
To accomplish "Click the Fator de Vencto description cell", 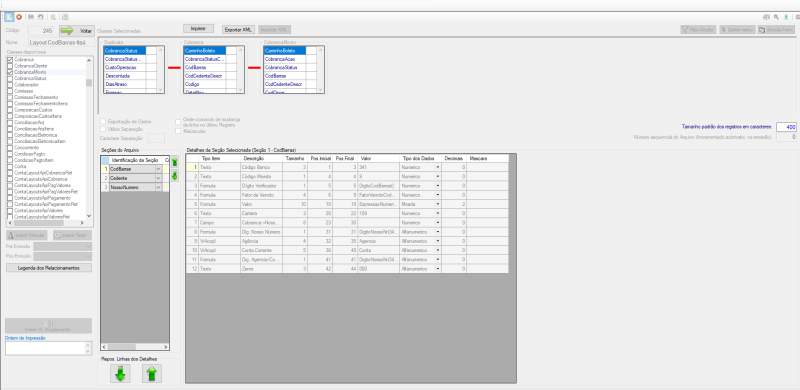I will [262, 194].
